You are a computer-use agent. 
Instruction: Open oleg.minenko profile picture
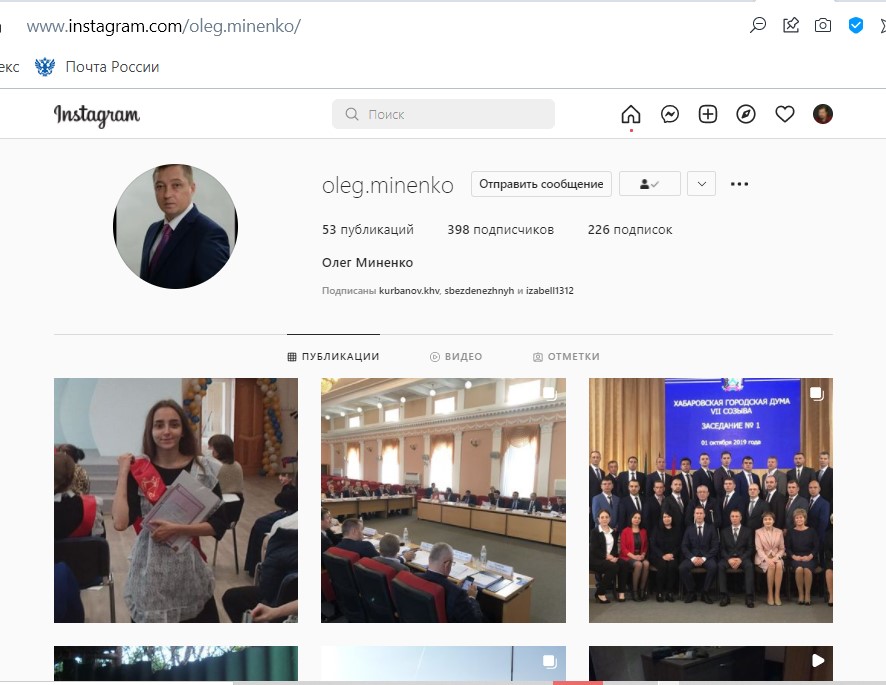pyautogui.click(x=175, y=226)
